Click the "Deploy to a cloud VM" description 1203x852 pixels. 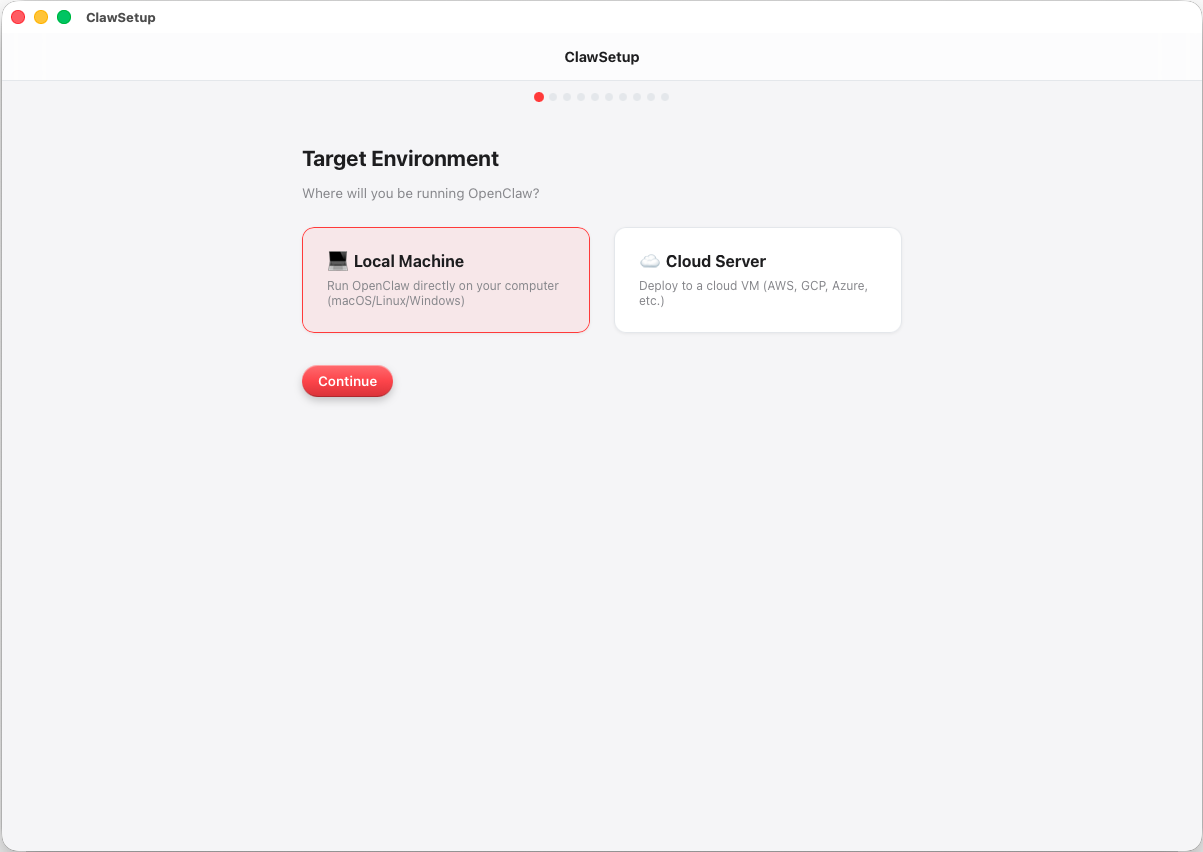click(754, 293)
